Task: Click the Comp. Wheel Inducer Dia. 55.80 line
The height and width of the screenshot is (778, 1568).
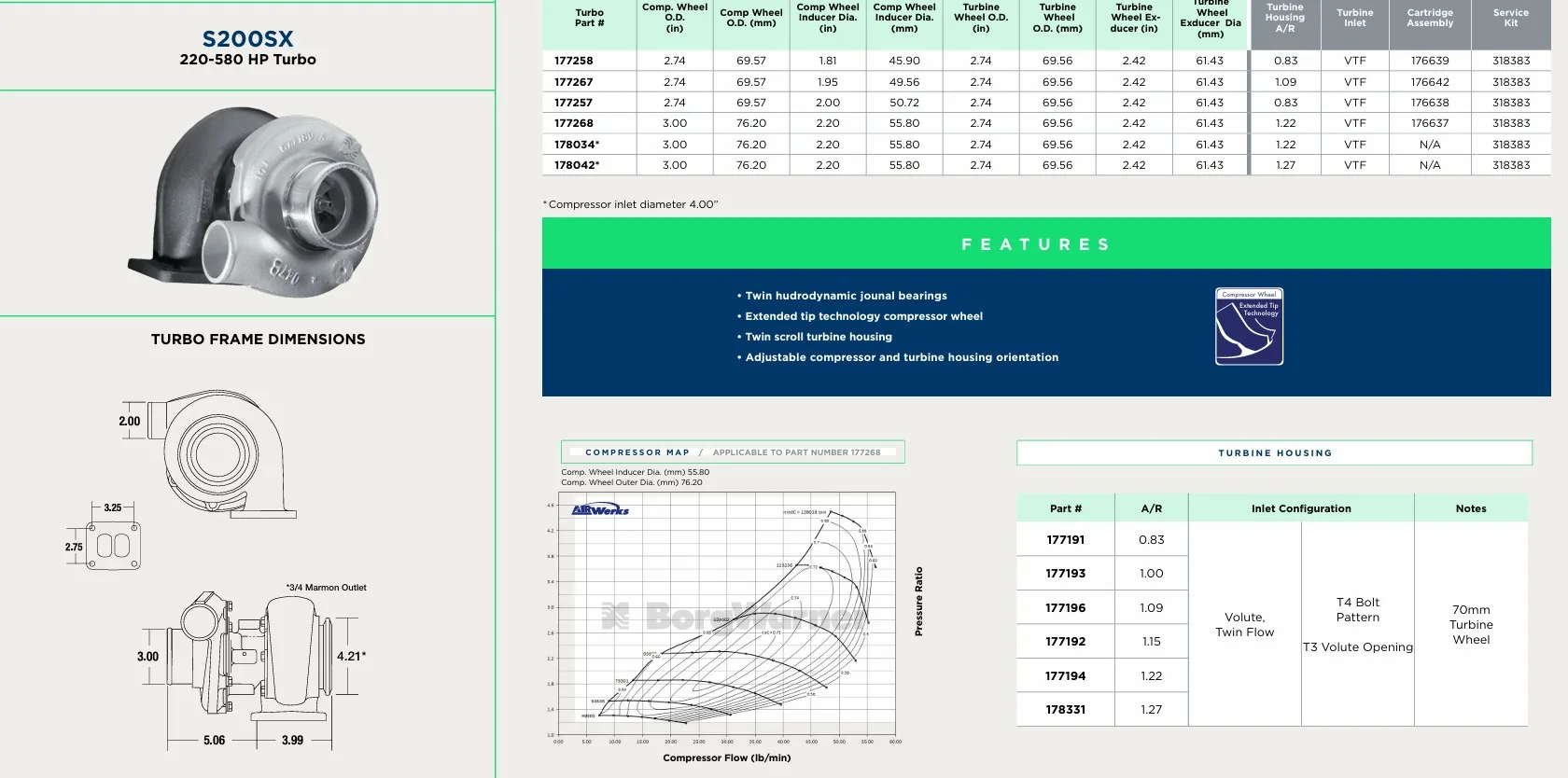Action: 636,472
